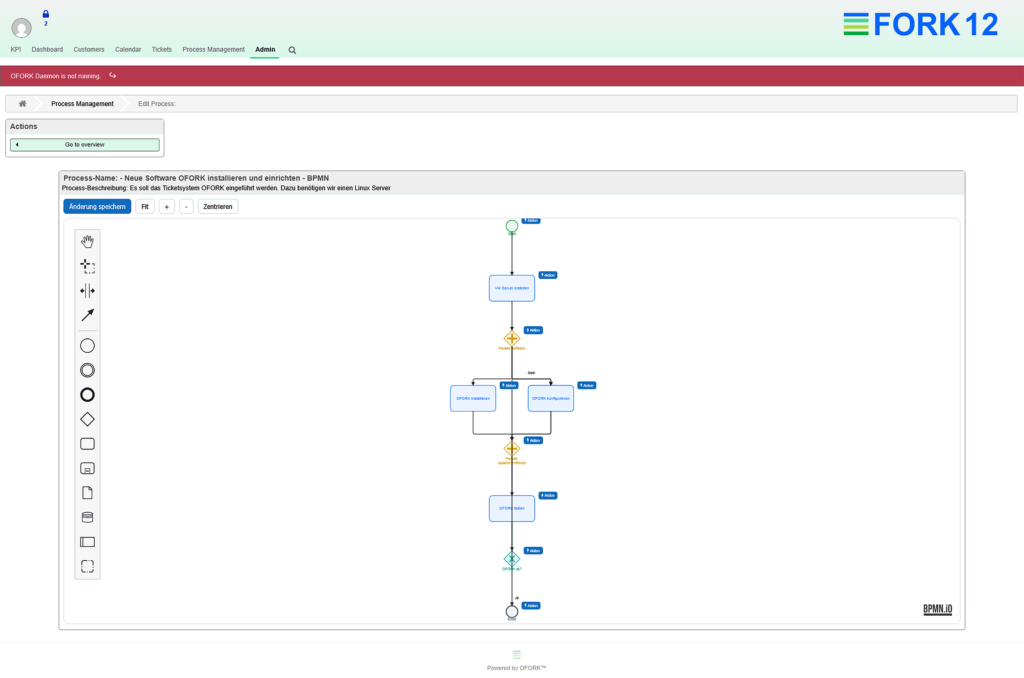Select the end event circle in diagram
Image resolution: width=1024 pixels, height=678 pixels.
(512, 612)
